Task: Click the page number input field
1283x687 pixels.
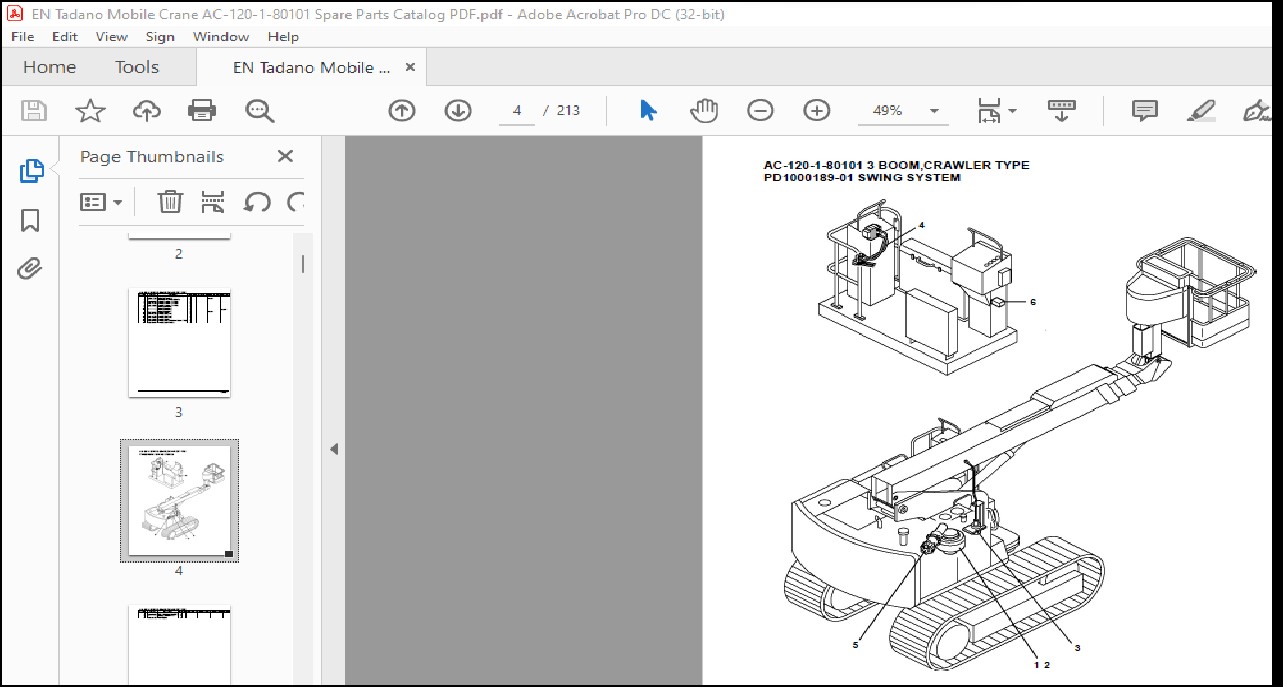Action: pos(517,111)
